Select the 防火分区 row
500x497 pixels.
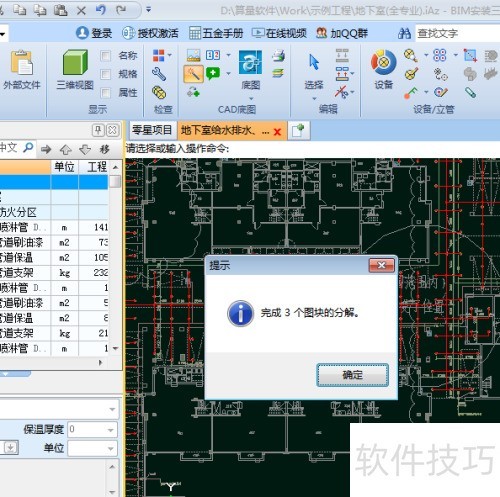click(54, 212)
